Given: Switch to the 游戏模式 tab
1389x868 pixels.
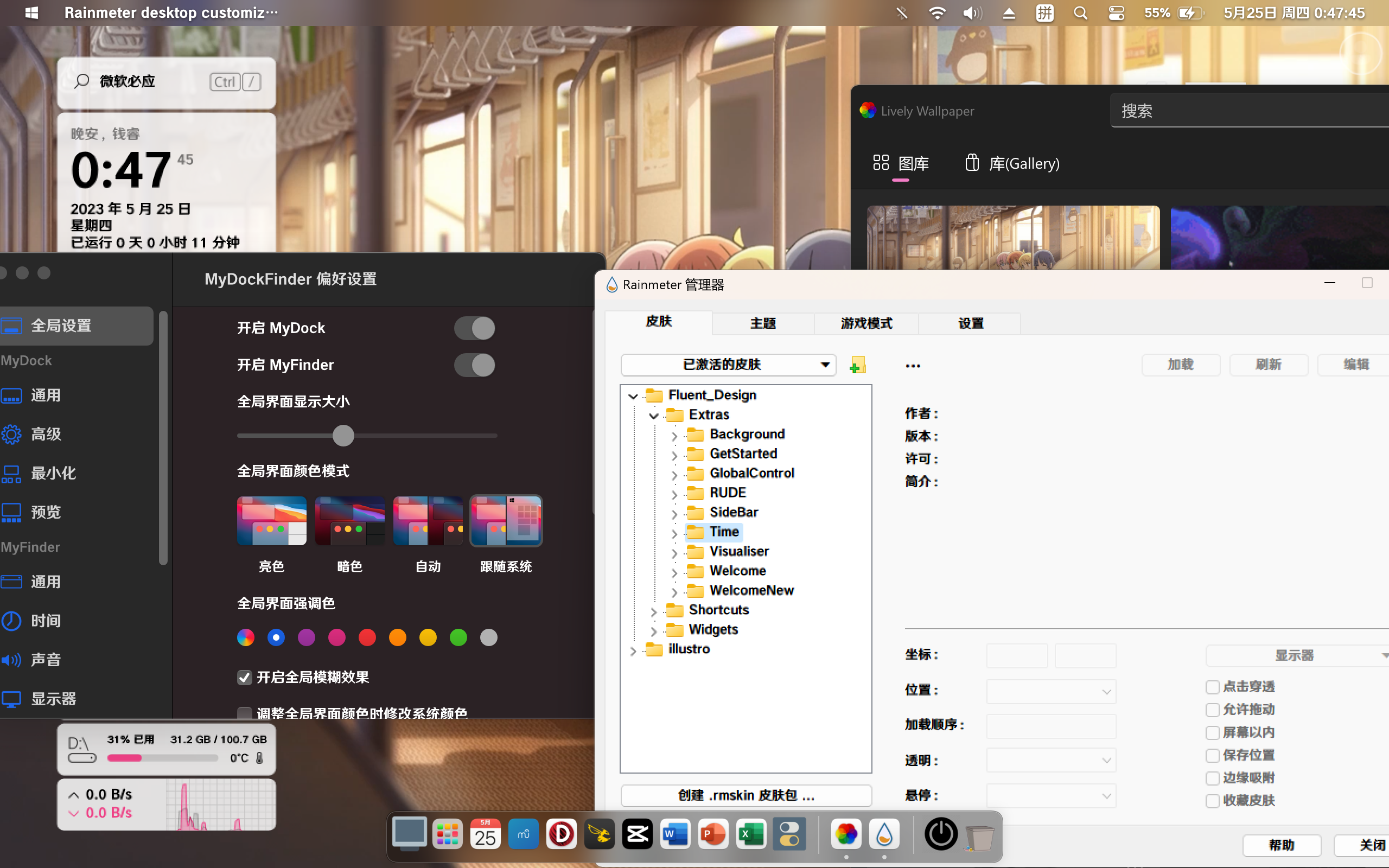Looking at the screenshot, I should pyautogui.click(x=866, y=323).
